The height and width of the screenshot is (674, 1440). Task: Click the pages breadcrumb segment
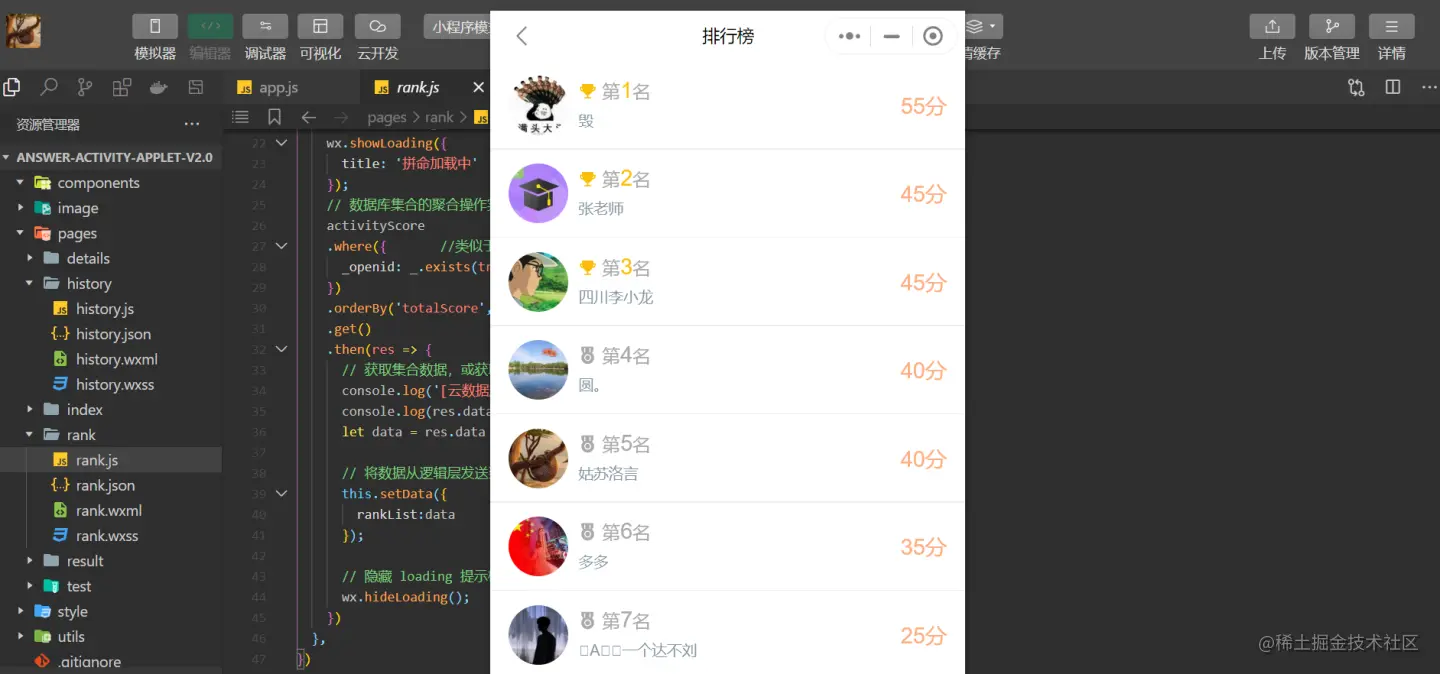[387, 117]
